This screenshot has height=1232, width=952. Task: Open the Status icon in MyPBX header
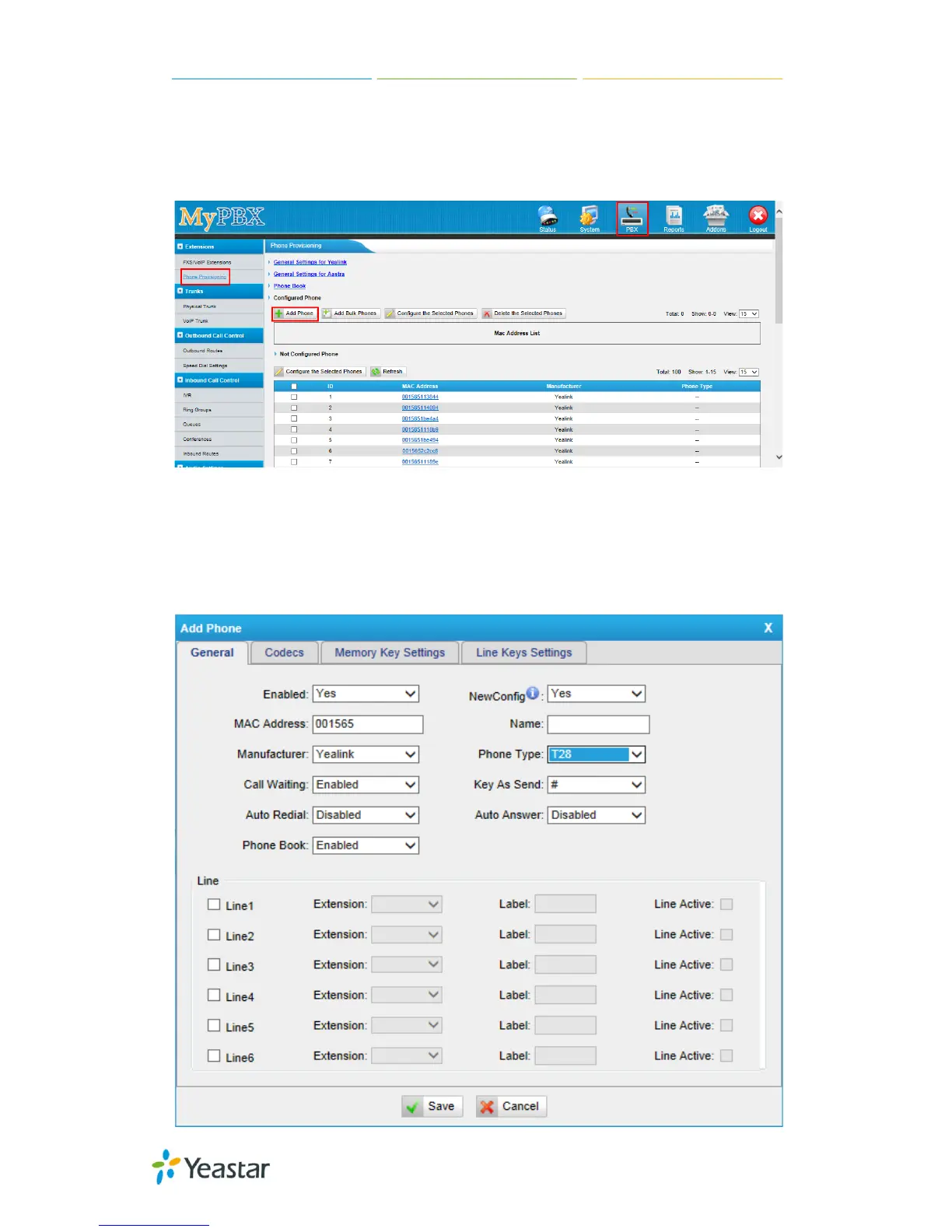[x=548, y=219]
